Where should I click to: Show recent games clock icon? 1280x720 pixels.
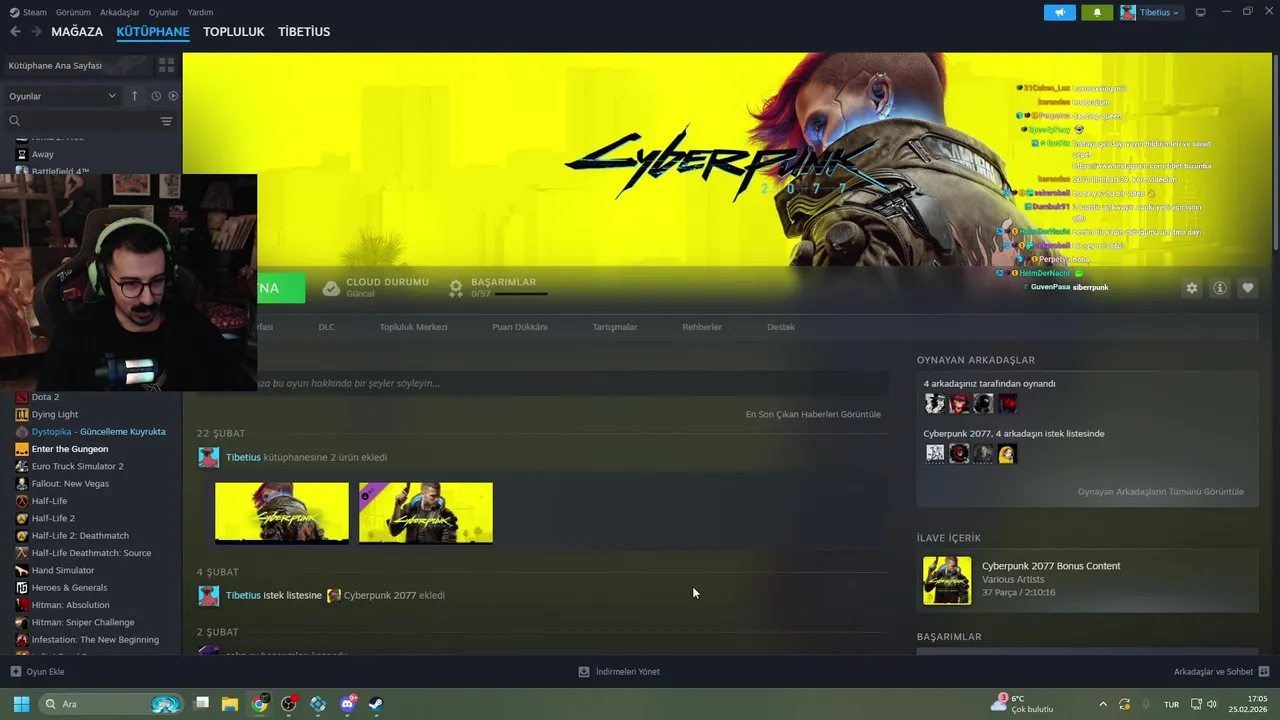156,96
